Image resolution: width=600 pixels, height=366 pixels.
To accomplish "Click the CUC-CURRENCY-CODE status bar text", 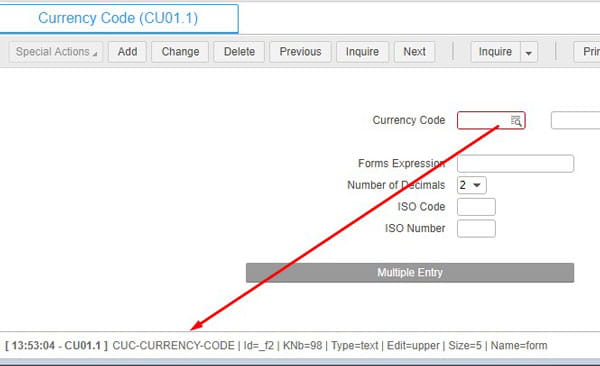I will coord(173,346).
